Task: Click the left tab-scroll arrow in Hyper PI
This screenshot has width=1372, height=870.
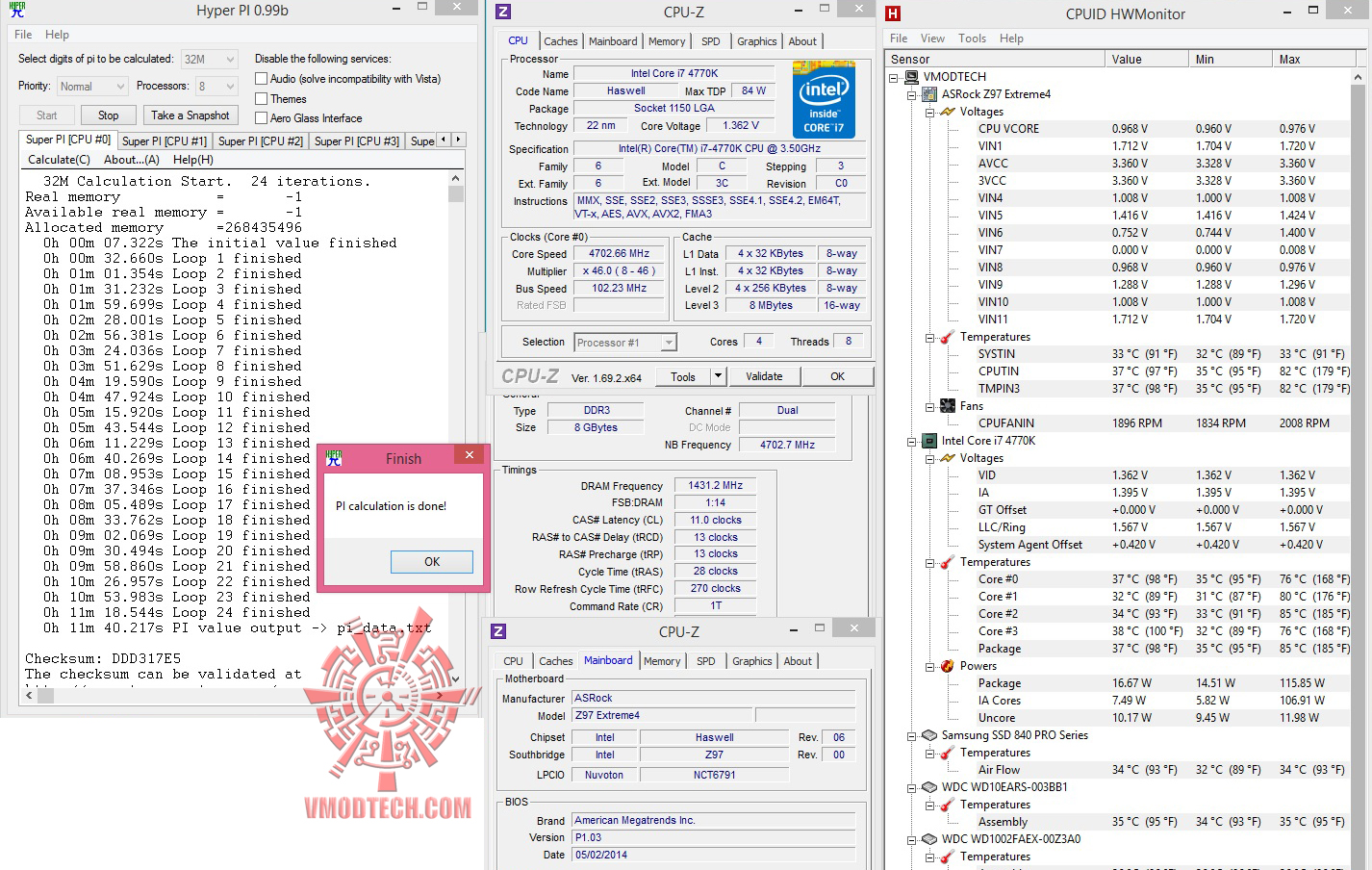Action: point(444,140)
